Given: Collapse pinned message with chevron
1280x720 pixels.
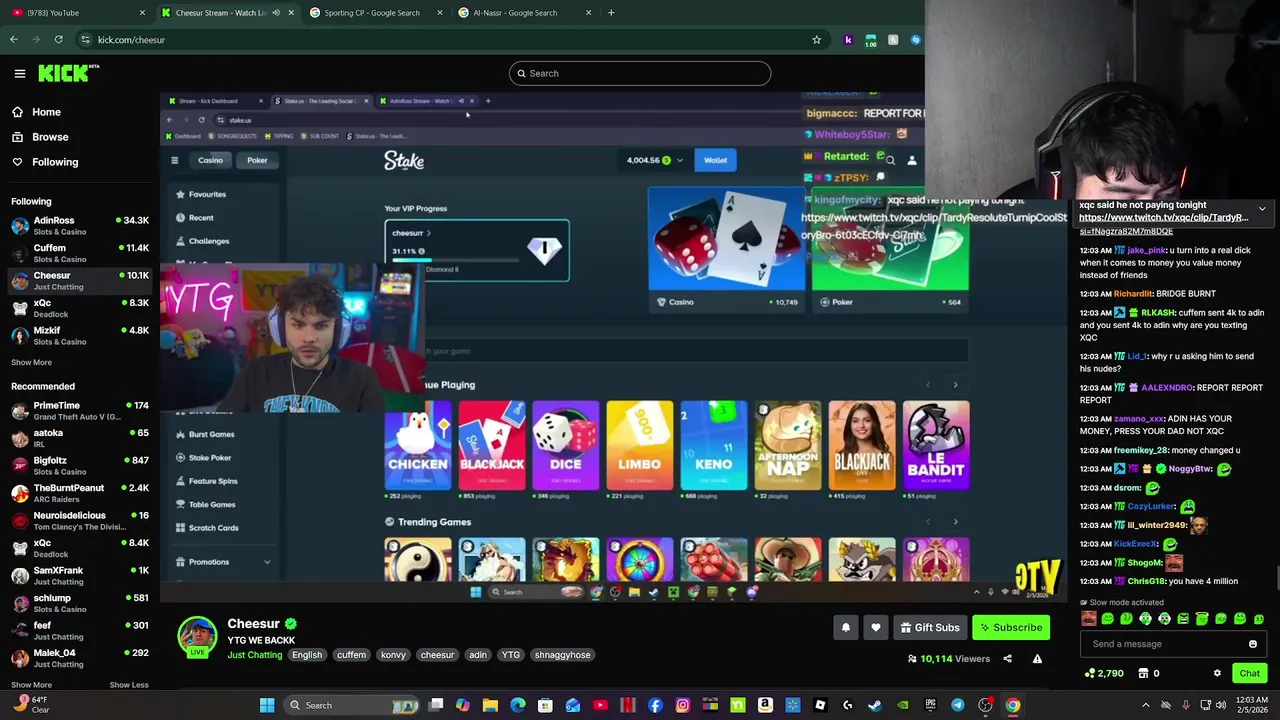Looking at the screenshot, I should click(1262, 210).
